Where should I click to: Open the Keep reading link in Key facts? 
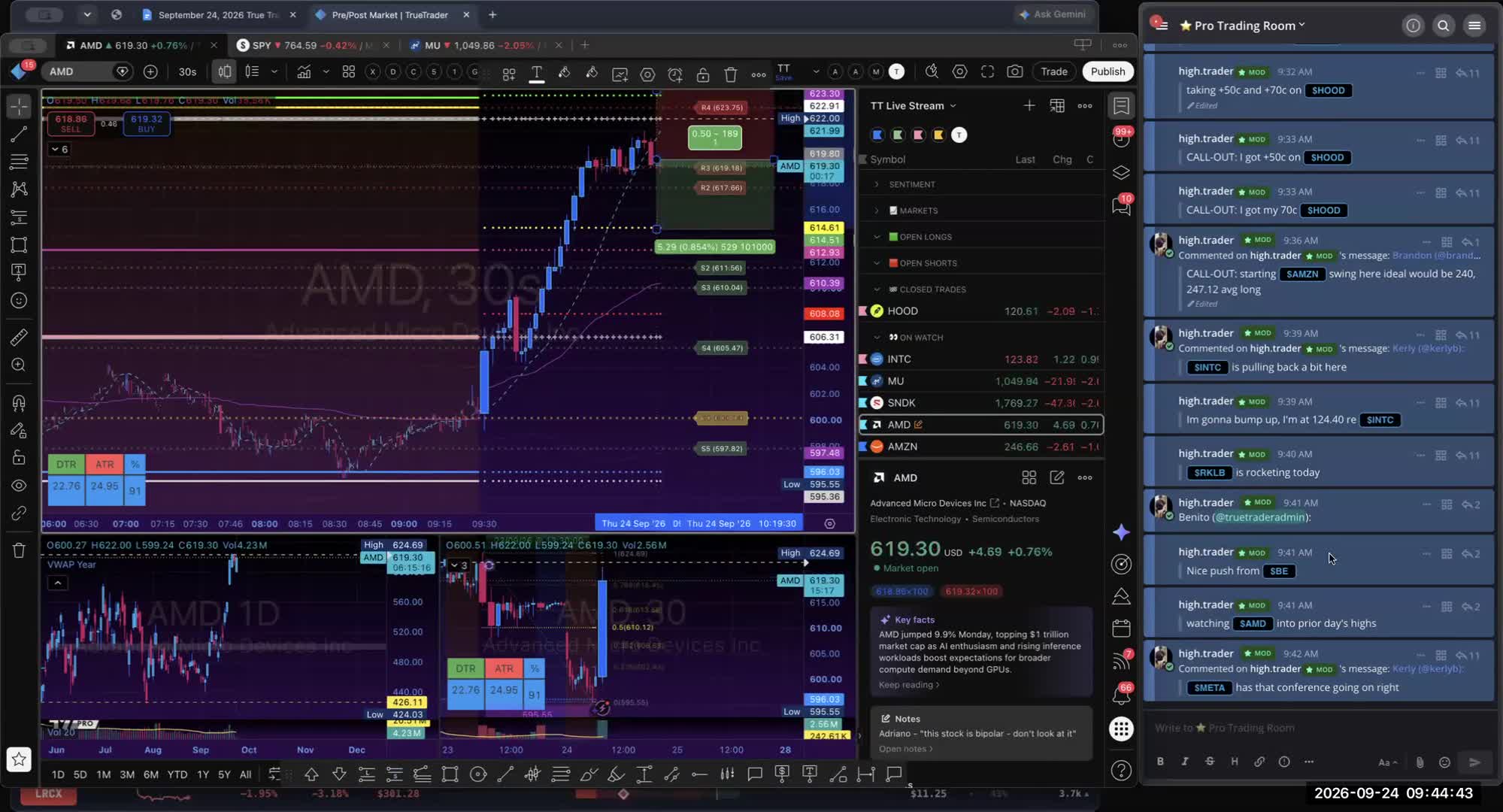tap(909, 685)
